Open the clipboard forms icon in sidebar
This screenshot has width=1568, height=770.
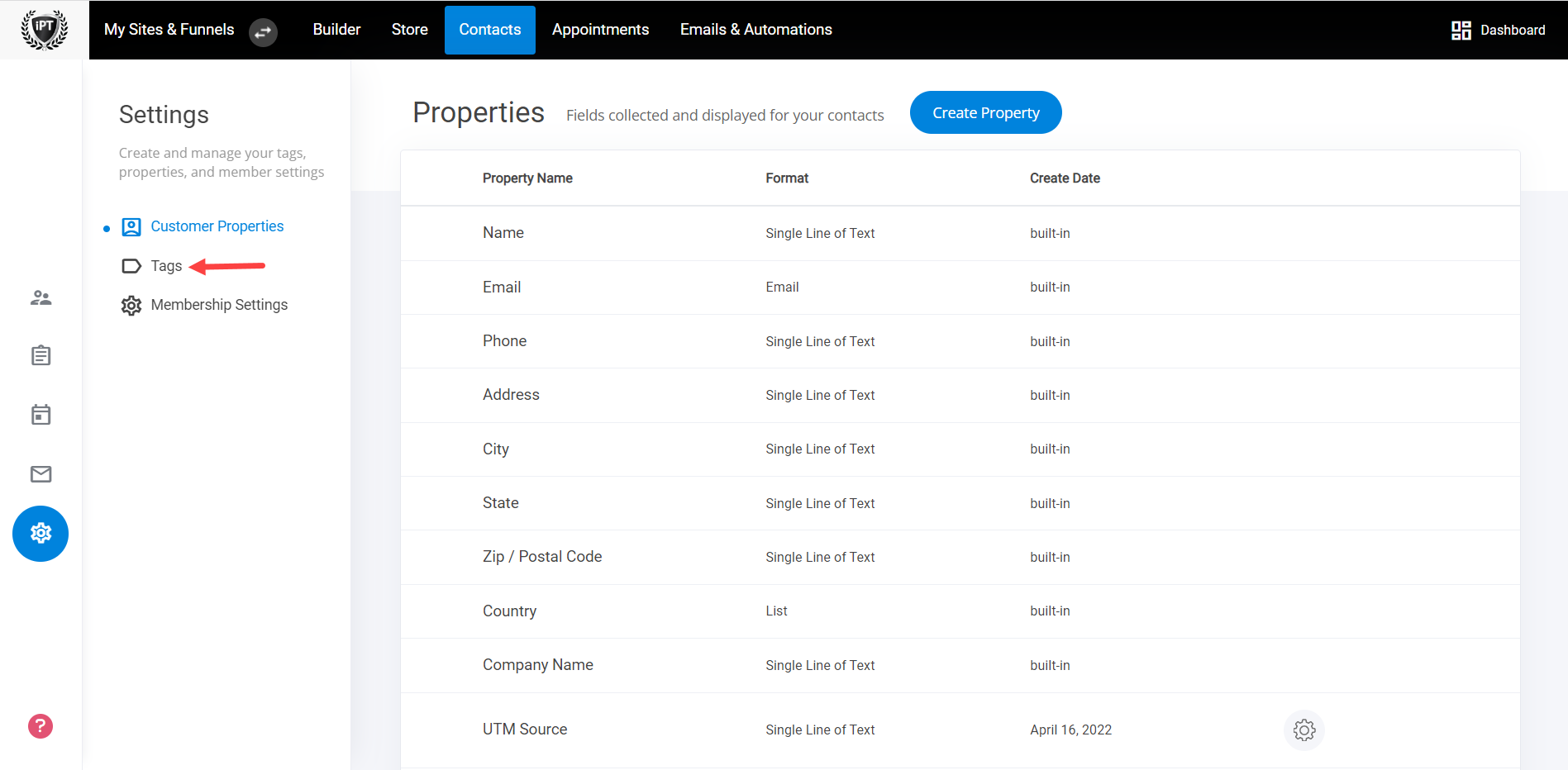coord(41,355)
